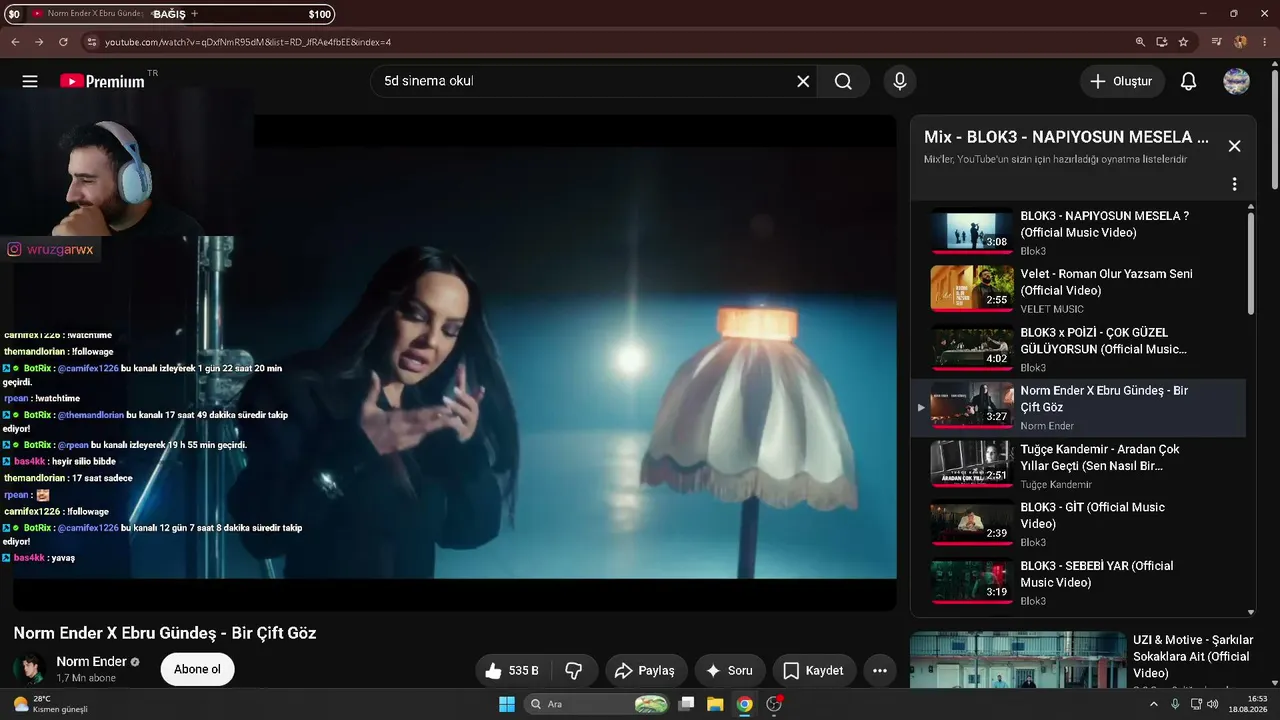This screenshot has width=1280, height=720.
Task: Open the YouTube hamburger guide menu
Action: (x=30, y=81)
